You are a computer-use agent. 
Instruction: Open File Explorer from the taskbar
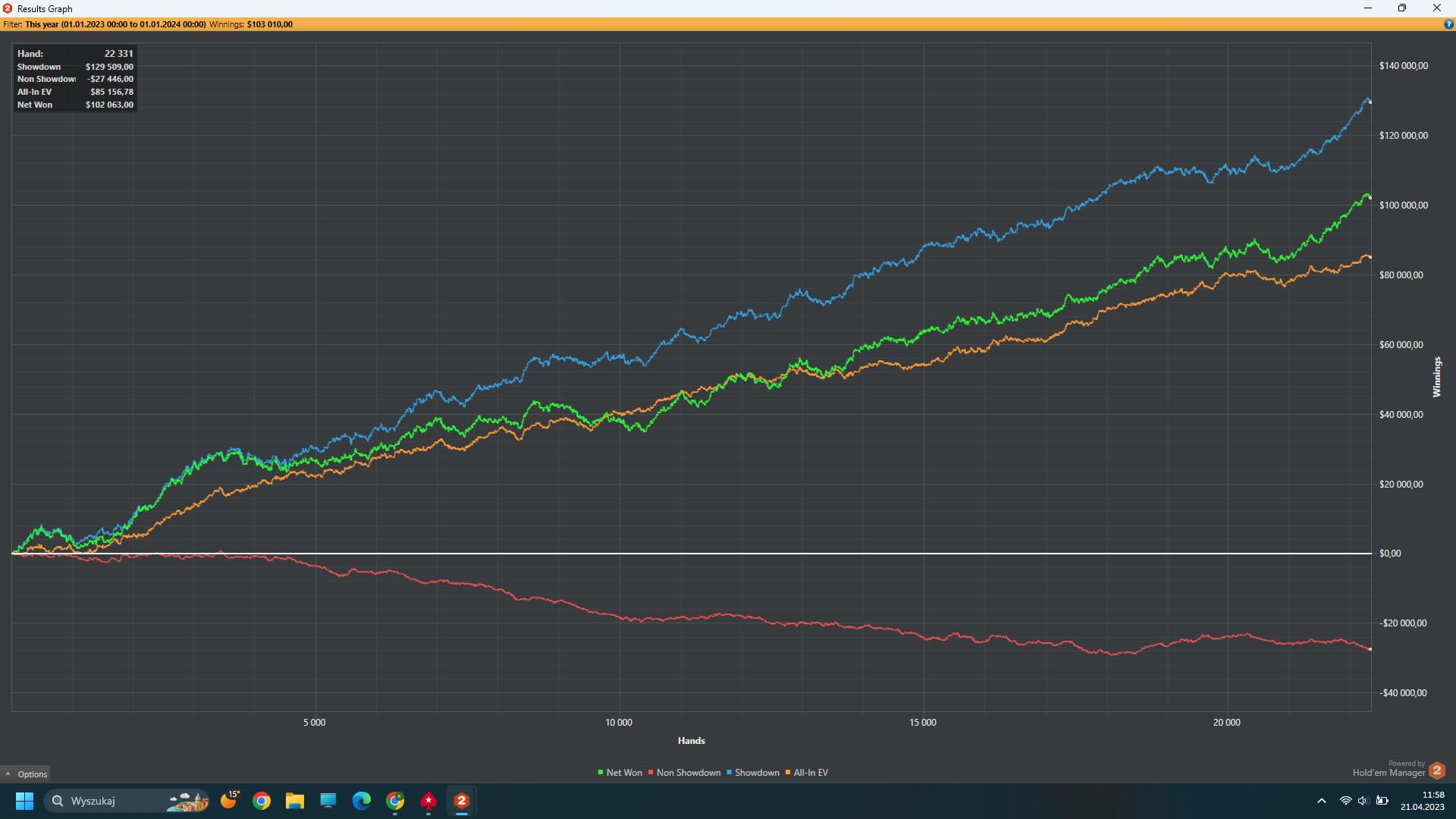click(x=295, y=801)
